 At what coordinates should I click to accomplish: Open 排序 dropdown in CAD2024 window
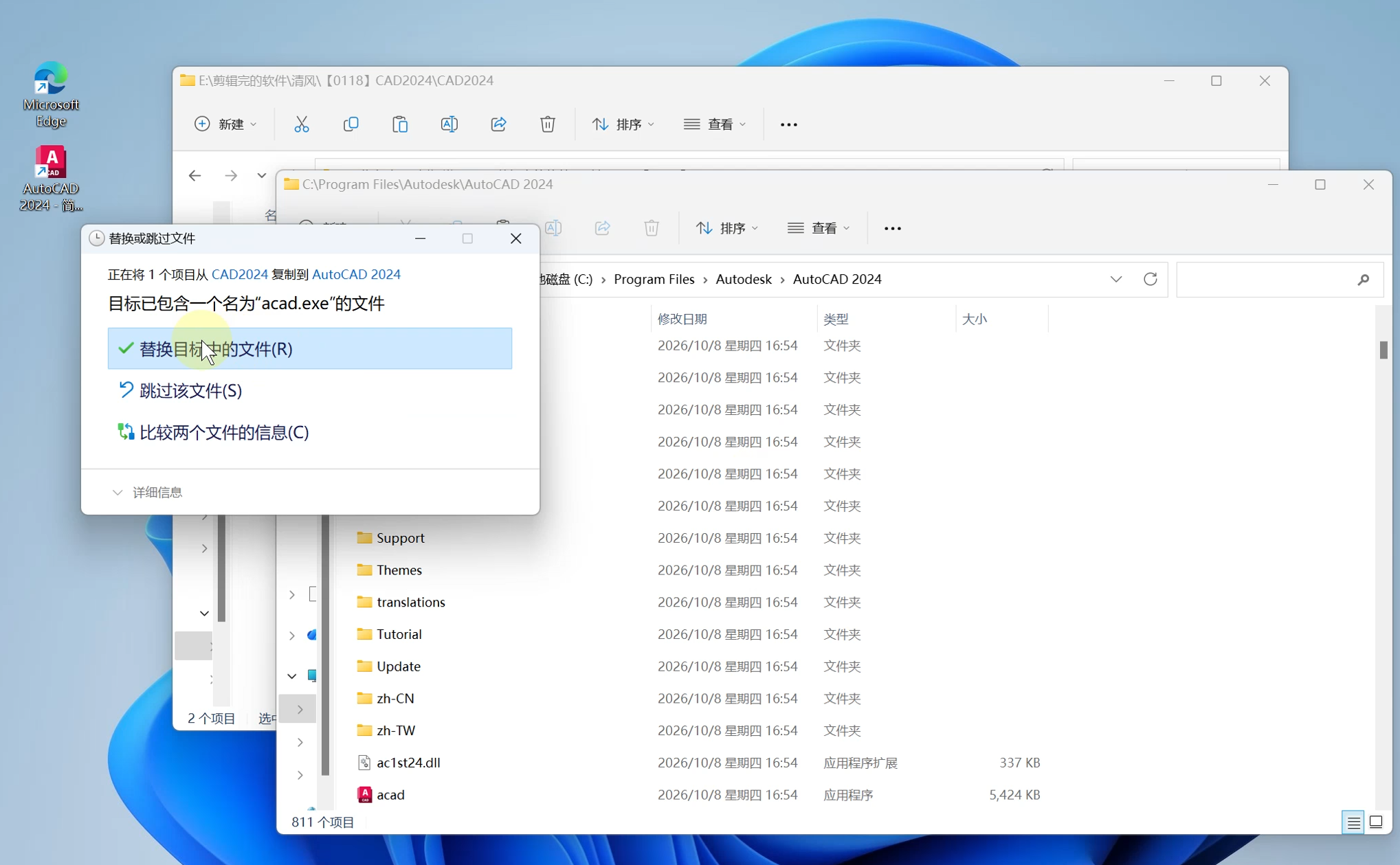click(623, 124)
